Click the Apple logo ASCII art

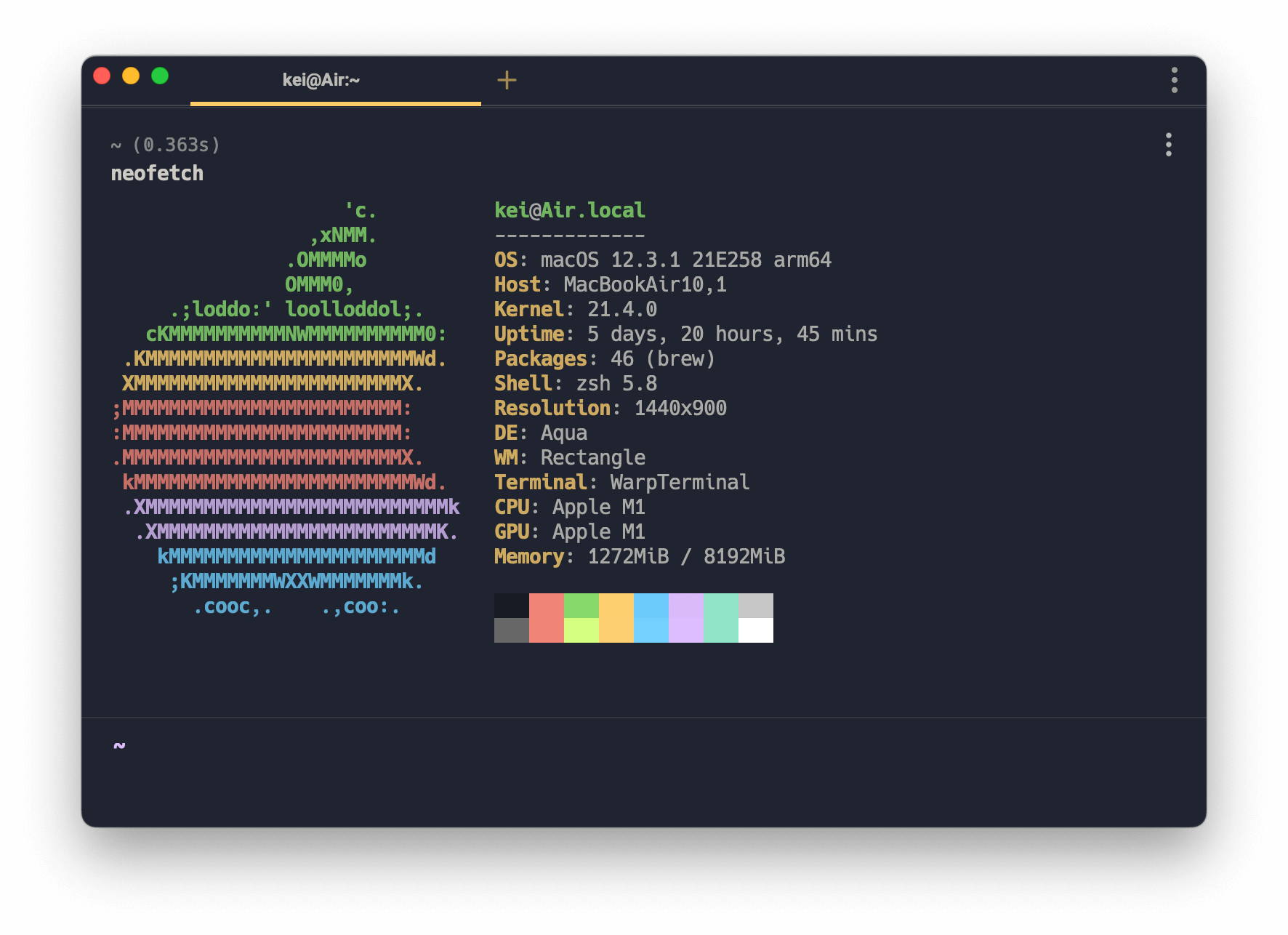[x=286, y=408]
